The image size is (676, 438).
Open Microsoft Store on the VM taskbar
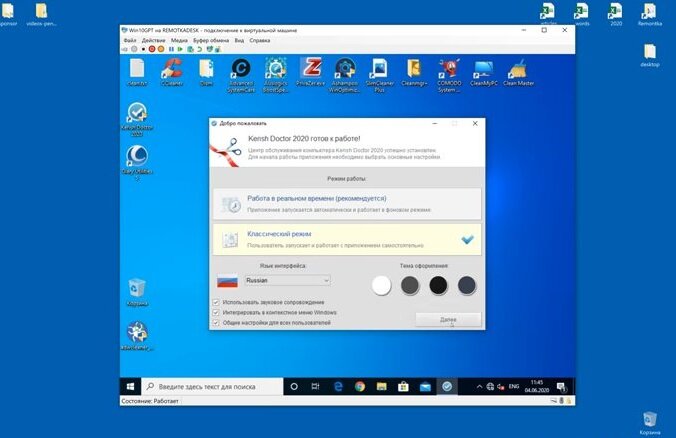(x=404, y=387)
